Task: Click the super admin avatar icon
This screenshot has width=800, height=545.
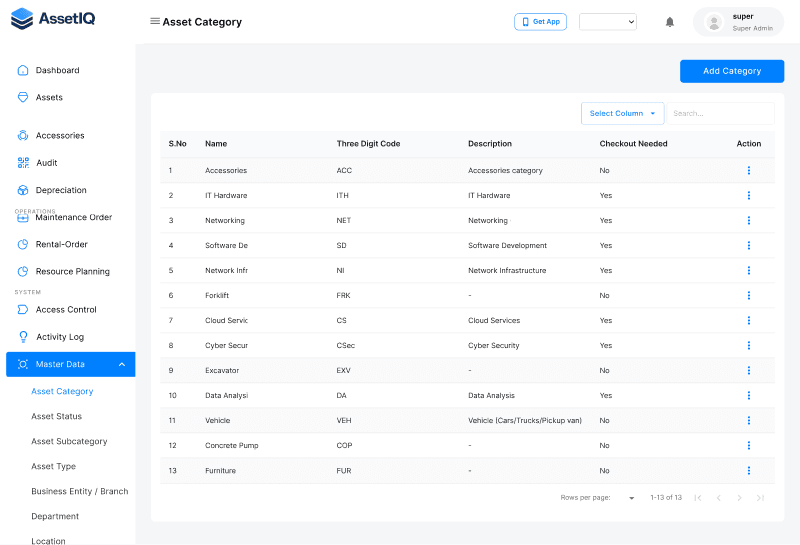Action: pos(714,22)
